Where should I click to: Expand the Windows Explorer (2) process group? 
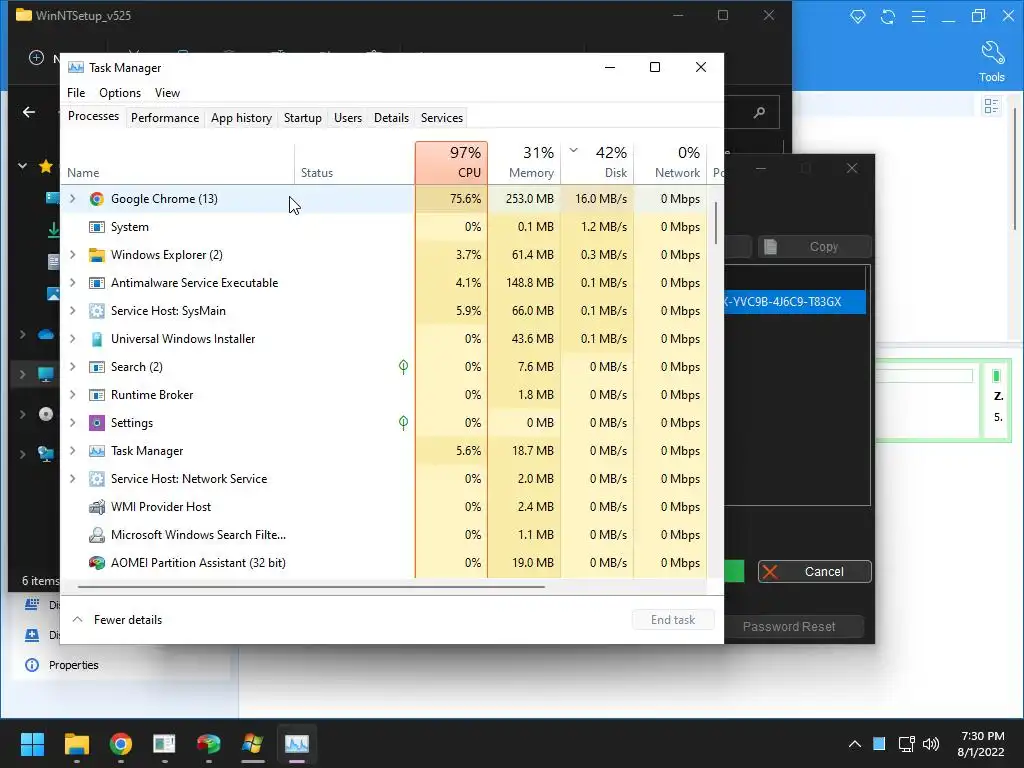pos(72,255)
